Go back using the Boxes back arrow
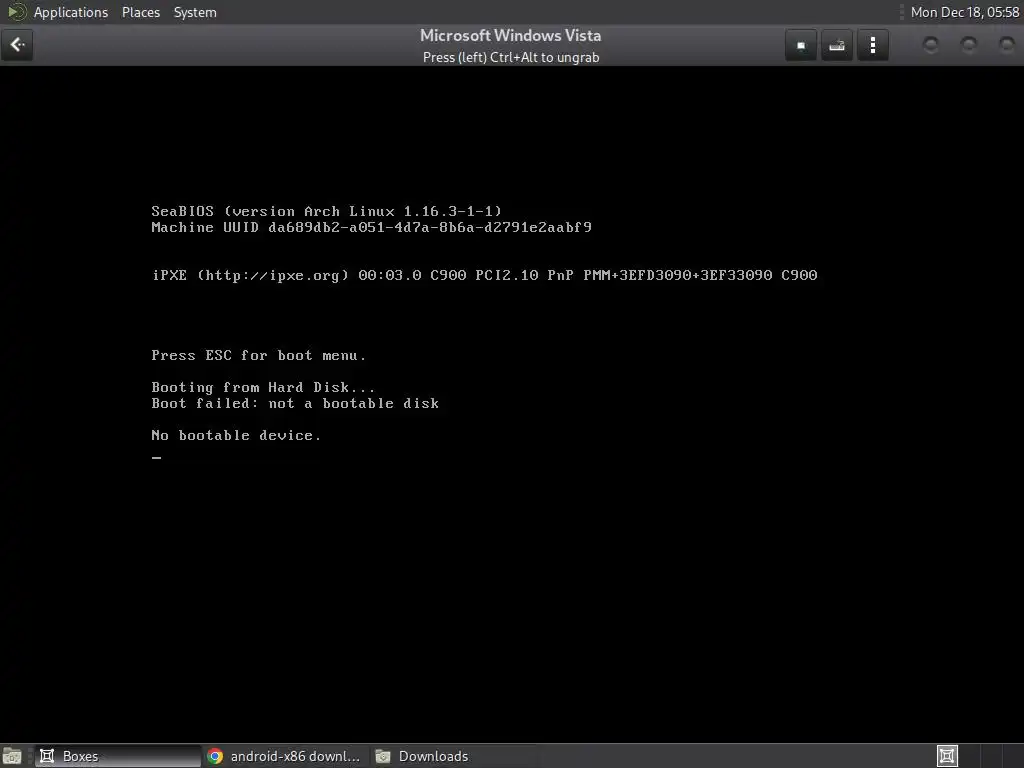The height and width of the screenshot is (768, 1024). pos(17,45)
